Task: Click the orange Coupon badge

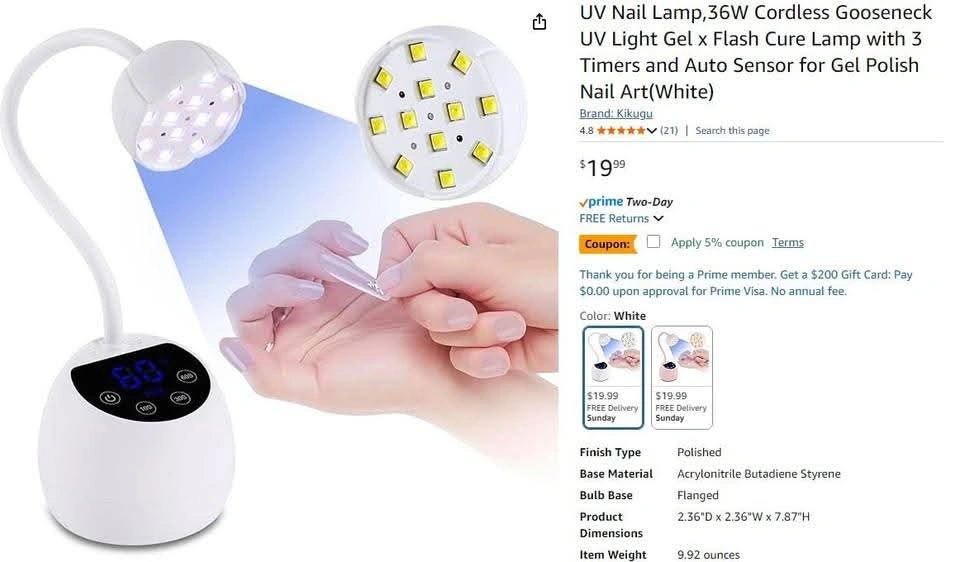Action: point(607,244)
